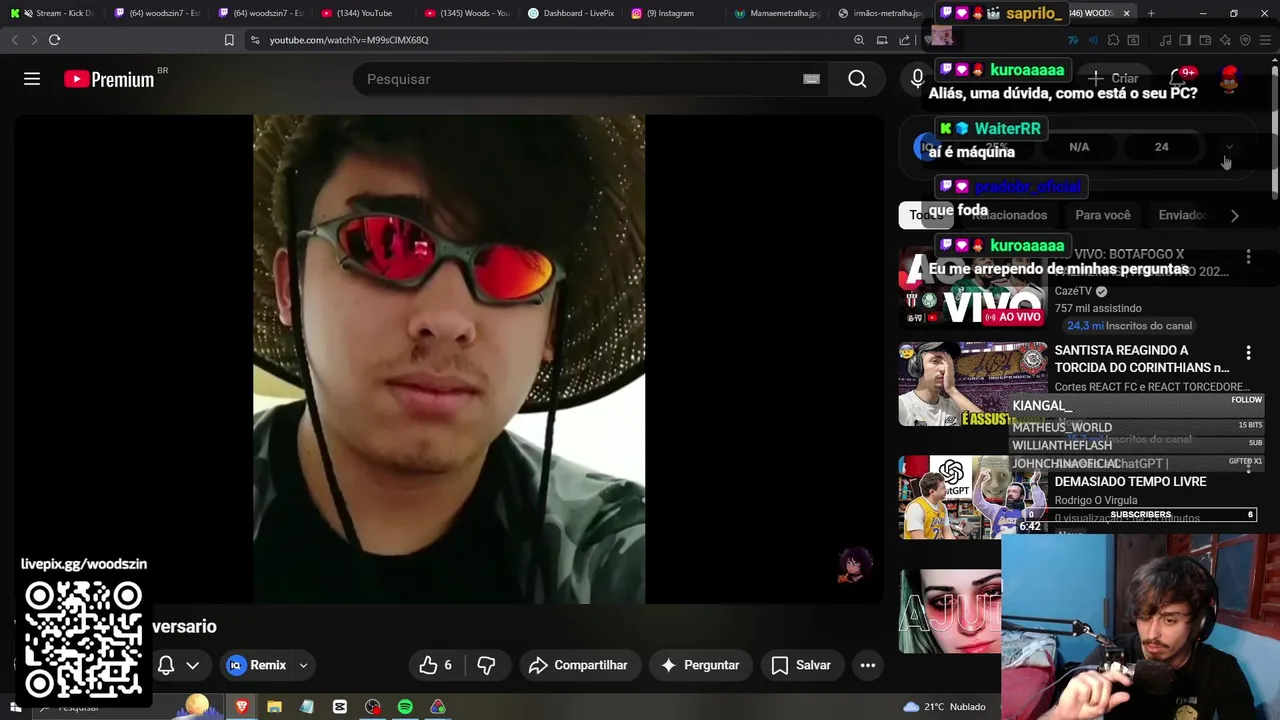Open CazéTV channel link
The height and width of the screenshot is (720, 1280).
[x=1073, y=291]
